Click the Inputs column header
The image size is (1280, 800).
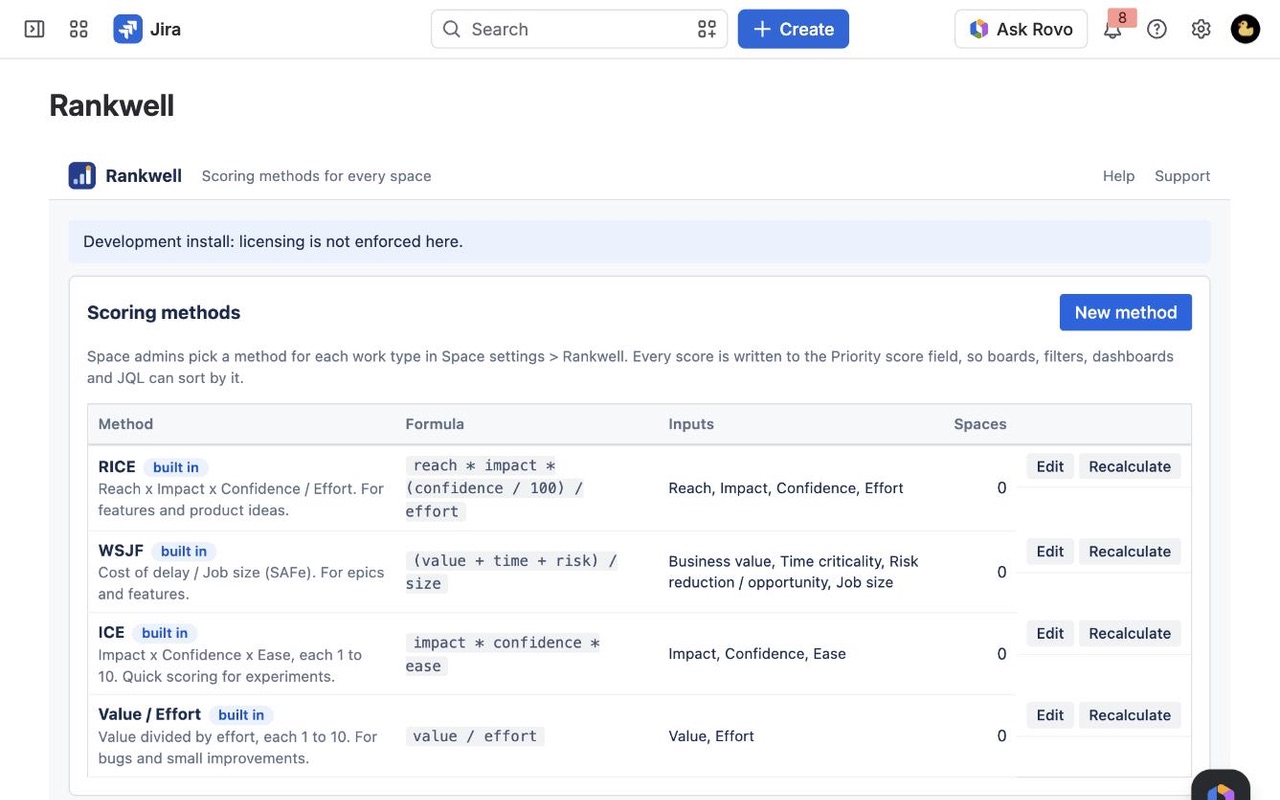(691, 424)
